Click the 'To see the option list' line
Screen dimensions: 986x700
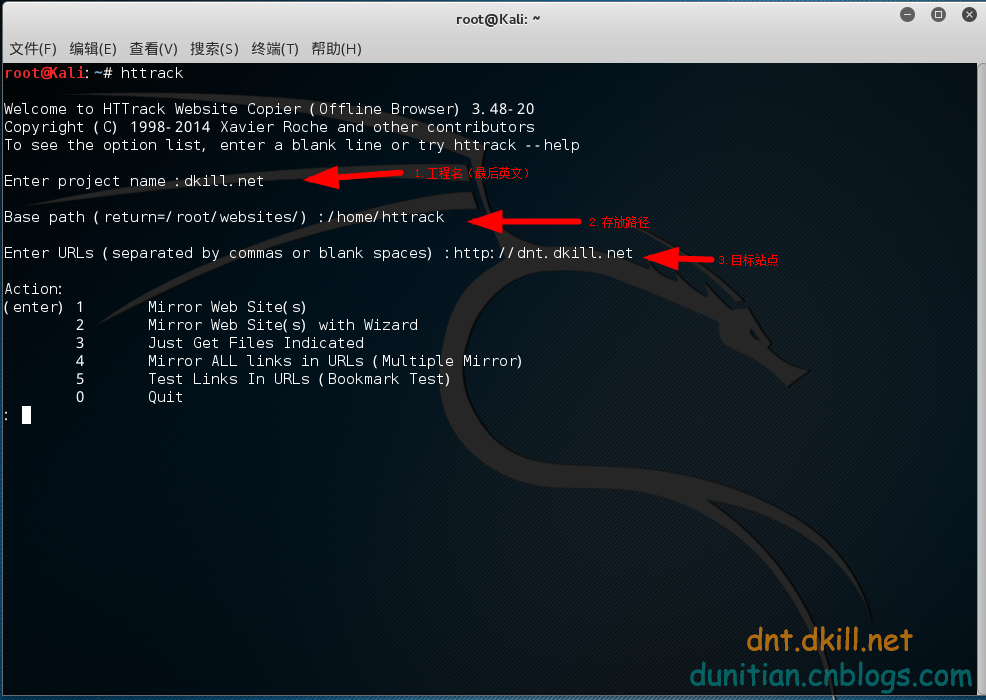(292, 145)
